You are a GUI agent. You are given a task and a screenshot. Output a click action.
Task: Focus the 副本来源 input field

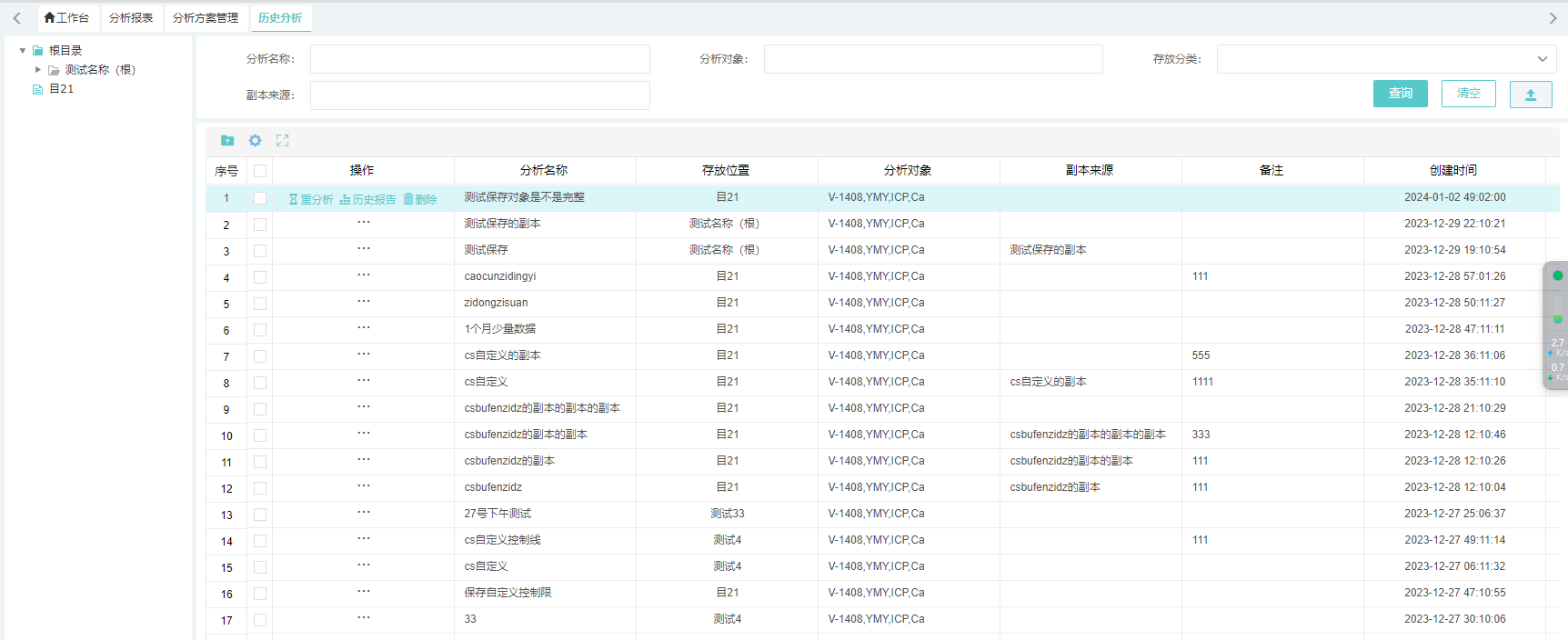(480, 95)
